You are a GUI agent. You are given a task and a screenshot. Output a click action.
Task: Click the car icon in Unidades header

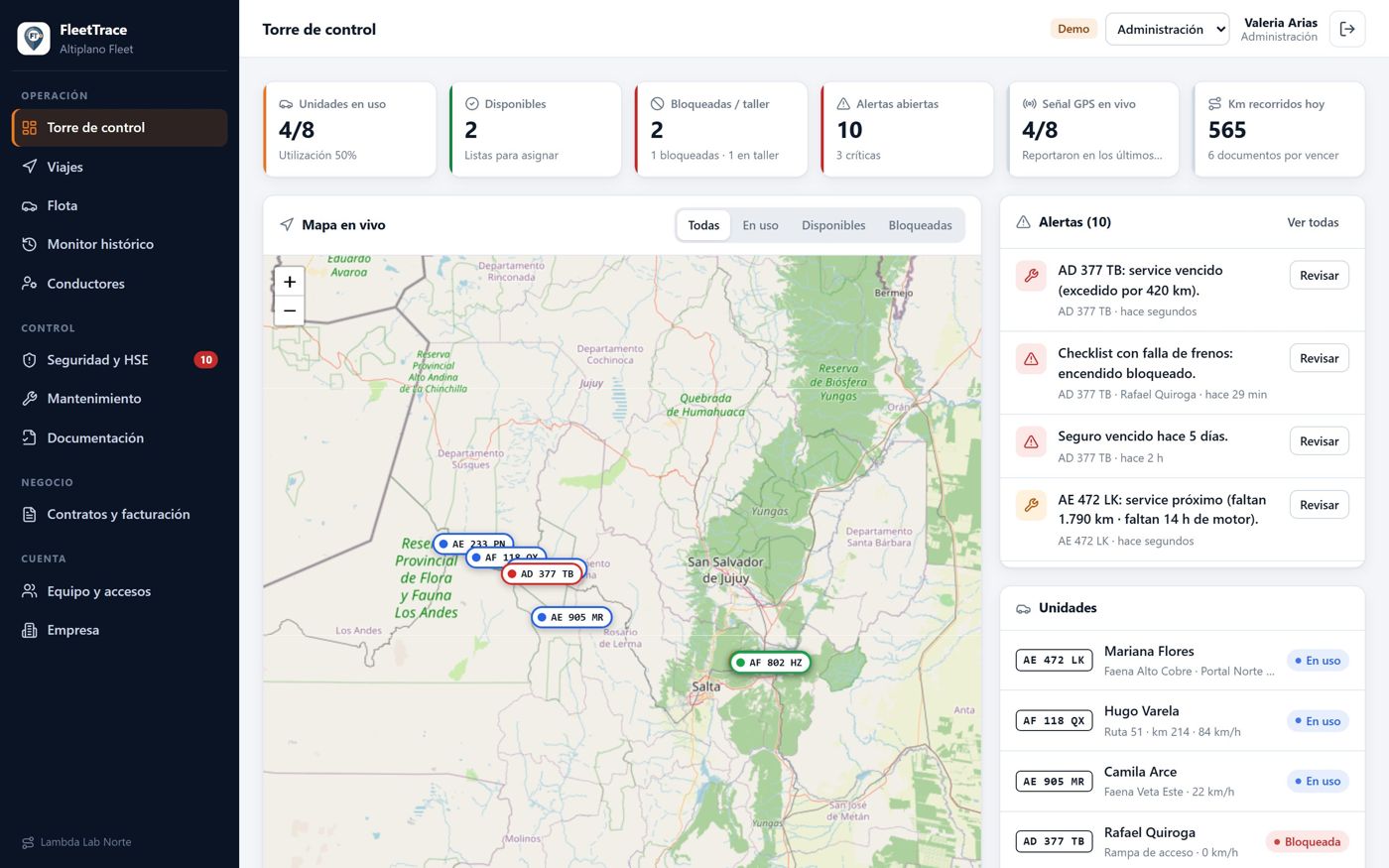[1023, 608]
